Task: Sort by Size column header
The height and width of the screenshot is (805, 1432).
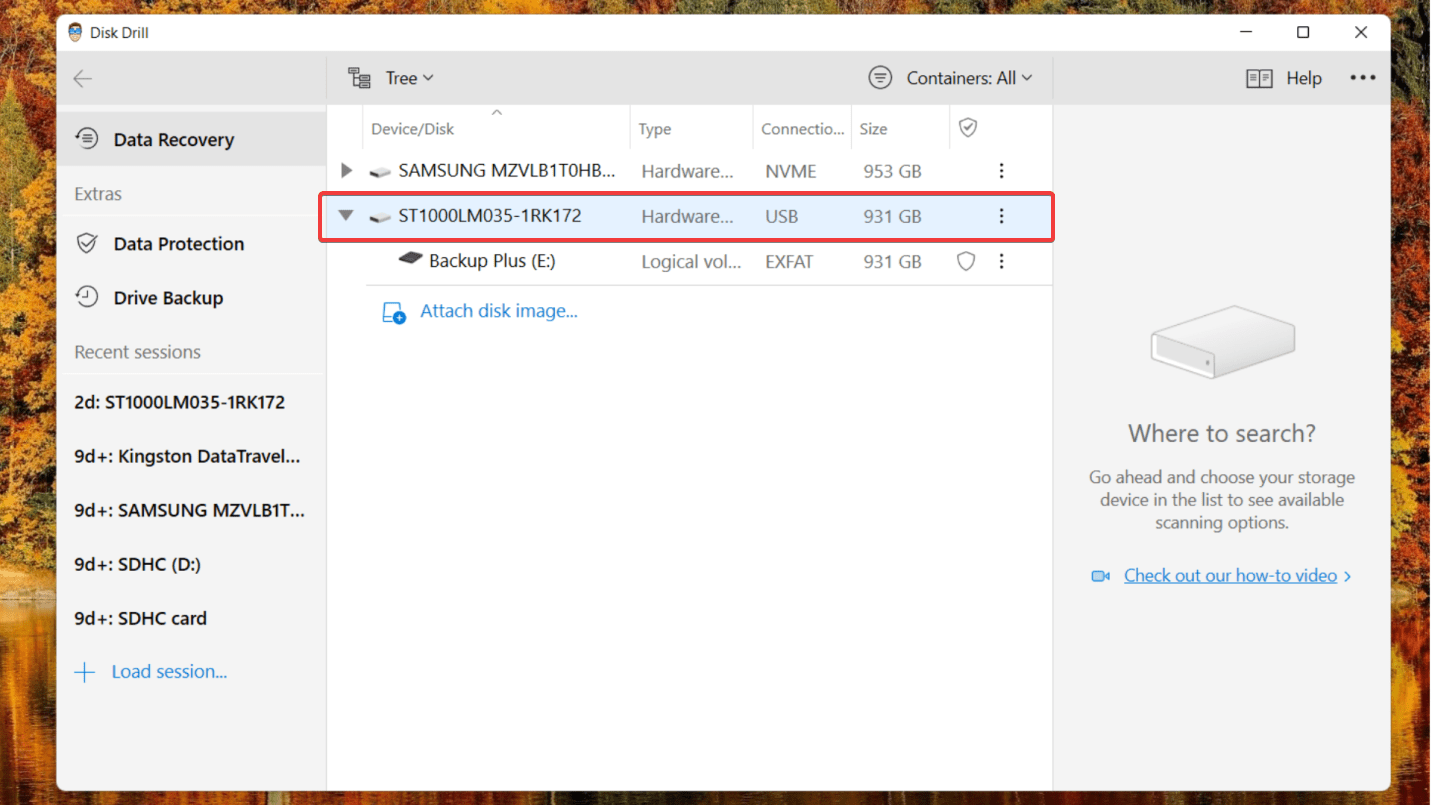Action: pyautogui.click(x=873, y=129)
